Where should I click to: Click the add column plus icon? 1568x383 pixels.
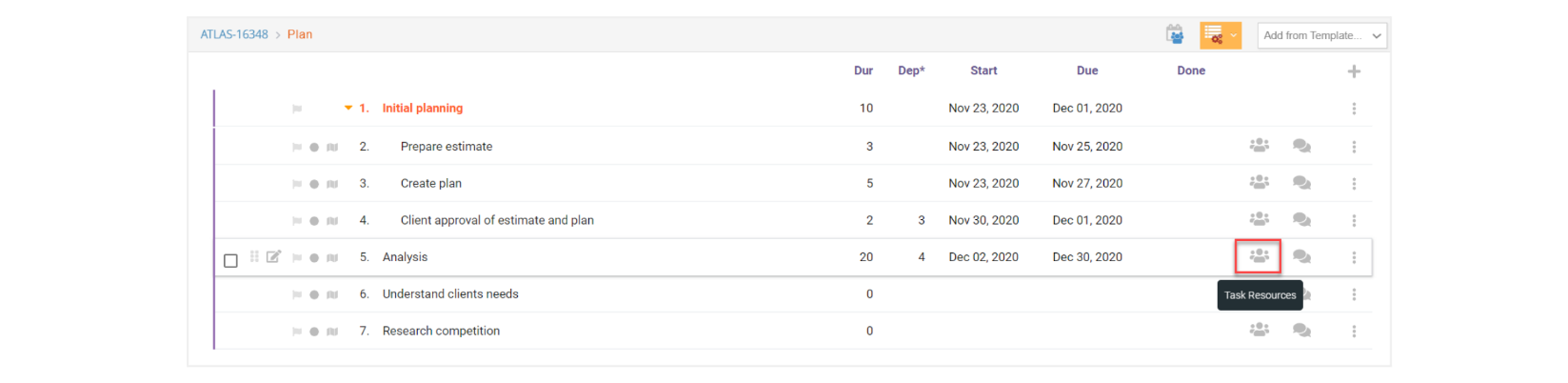[x=1354, y=71]
